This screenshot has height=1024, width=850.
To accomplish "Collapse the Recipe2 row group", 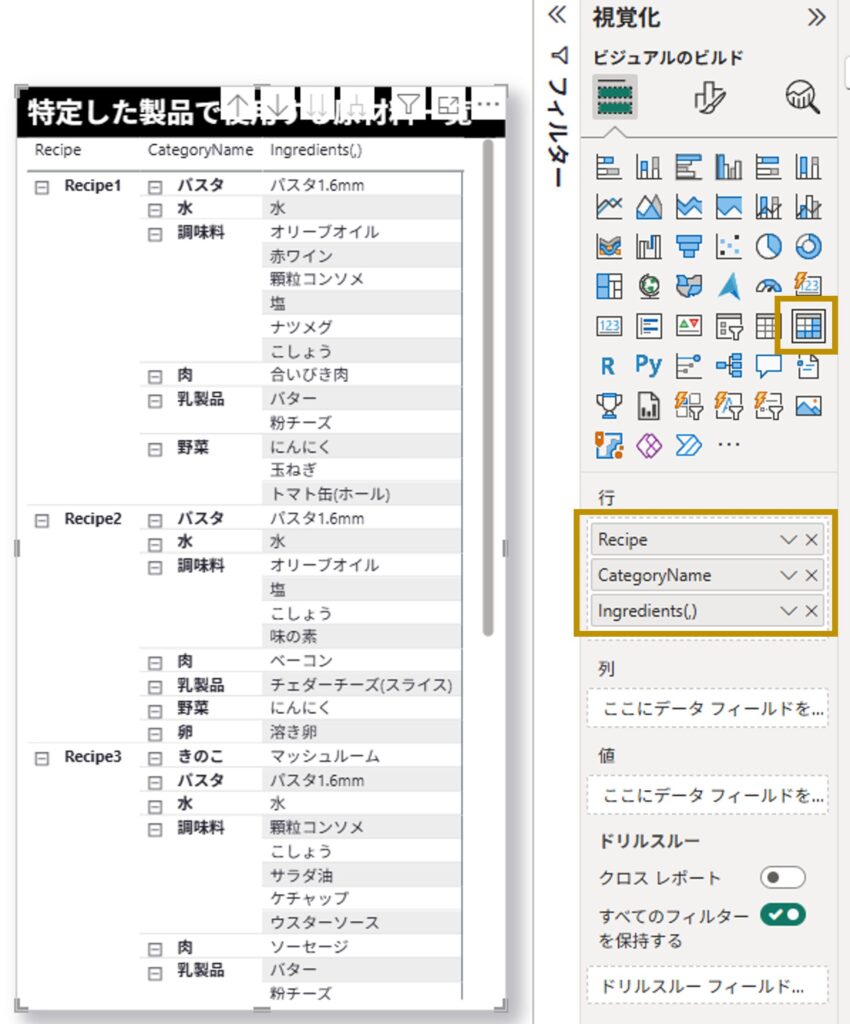I will point(42,520).
